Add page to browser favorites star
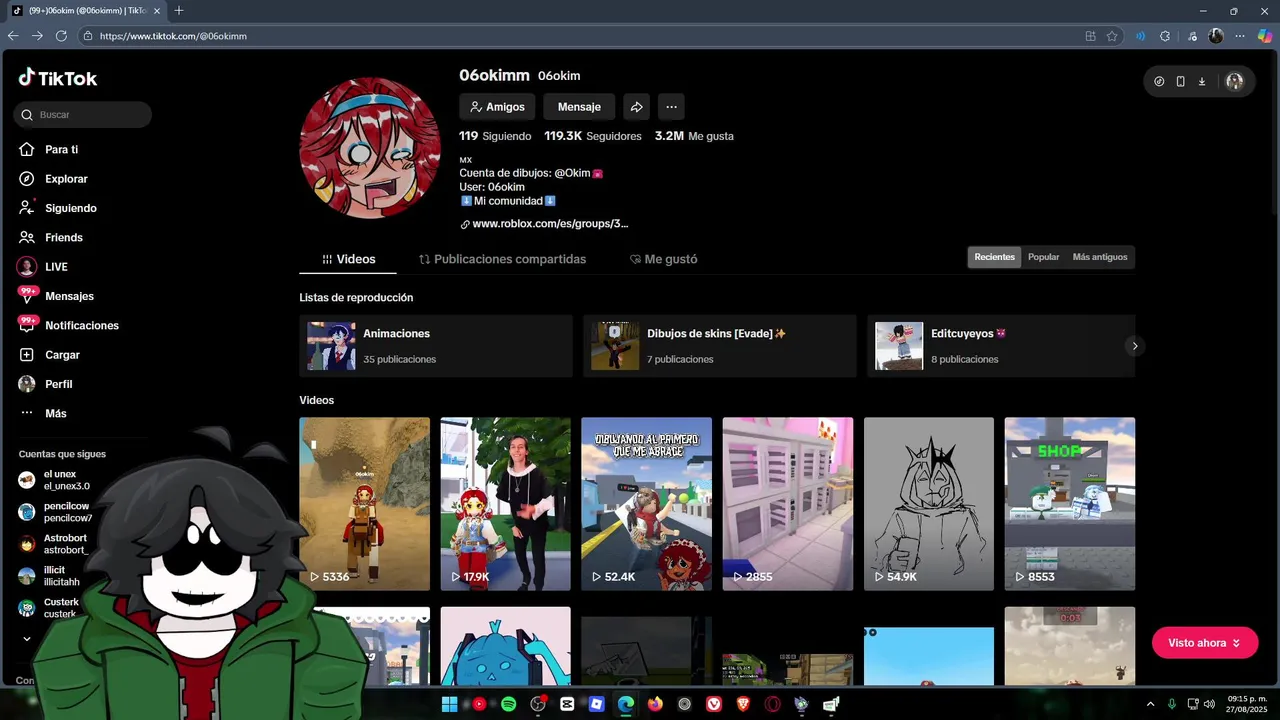Image resolution: width=1280 pixels, height=720 pixels. pyautogui.click(x=1112, y=36)
